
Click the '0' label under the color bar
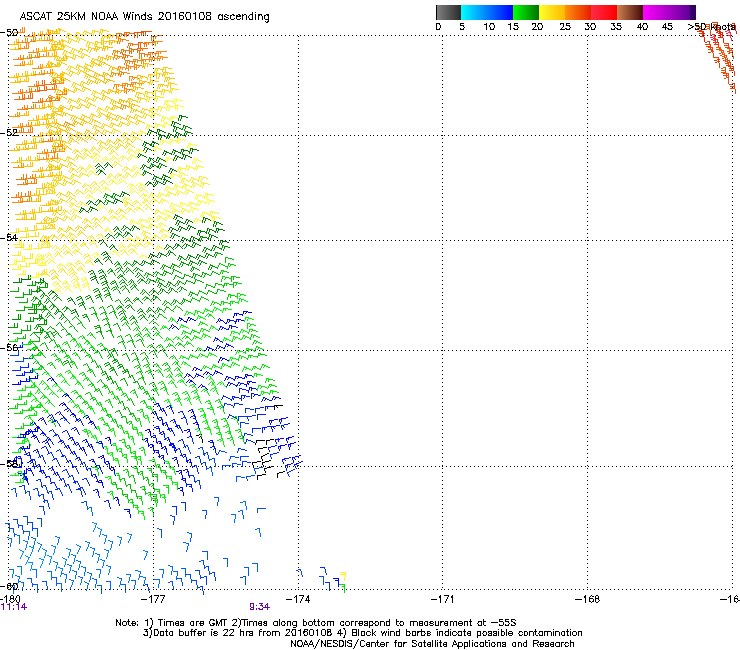[438, 27]
